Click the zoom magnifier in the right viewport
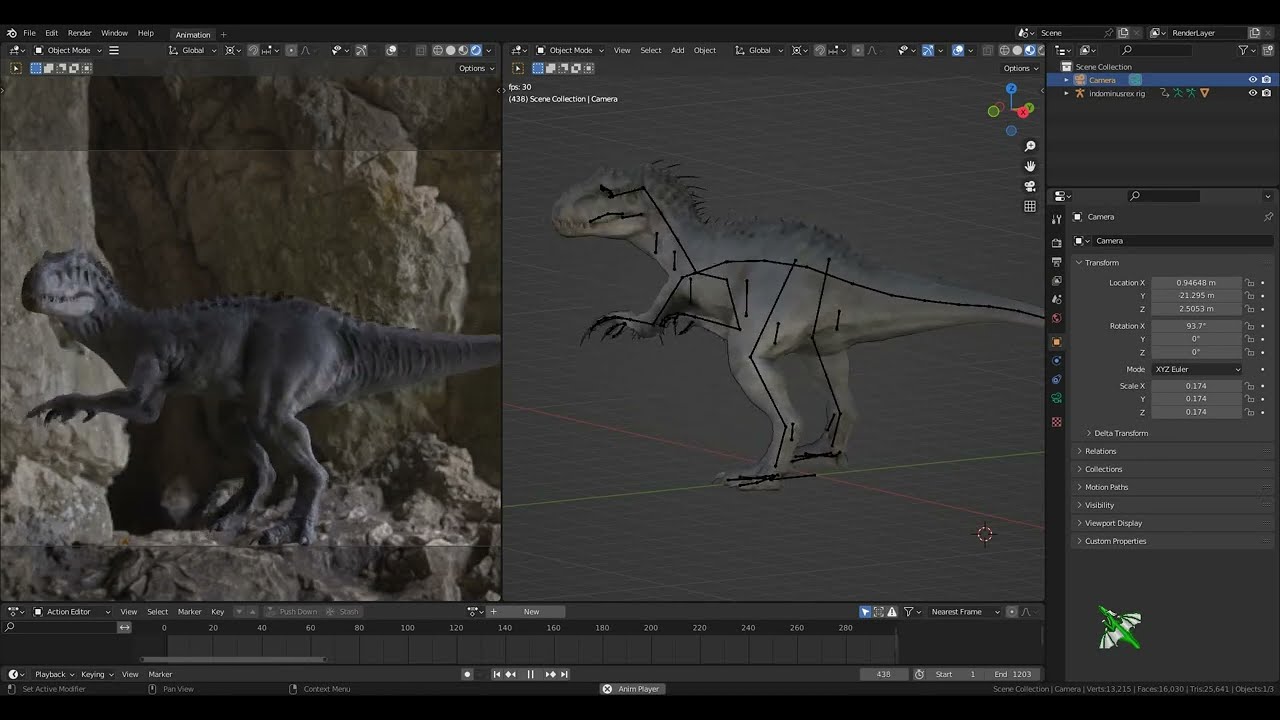The height and width of the screenshot is (720, 1280). coord(1030,147)
